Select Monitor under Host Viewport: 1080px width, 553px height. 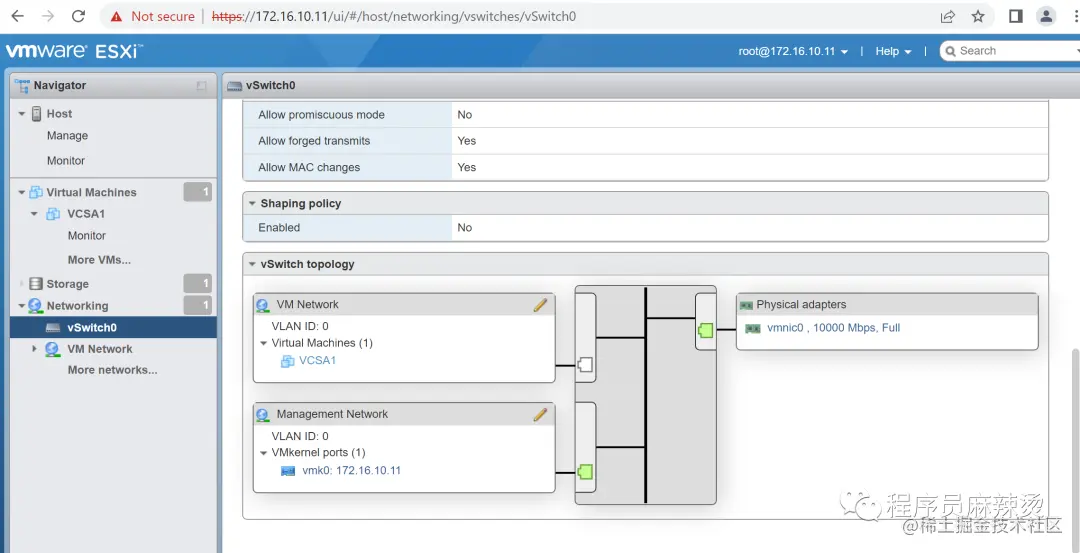click(x=66, y=160)
